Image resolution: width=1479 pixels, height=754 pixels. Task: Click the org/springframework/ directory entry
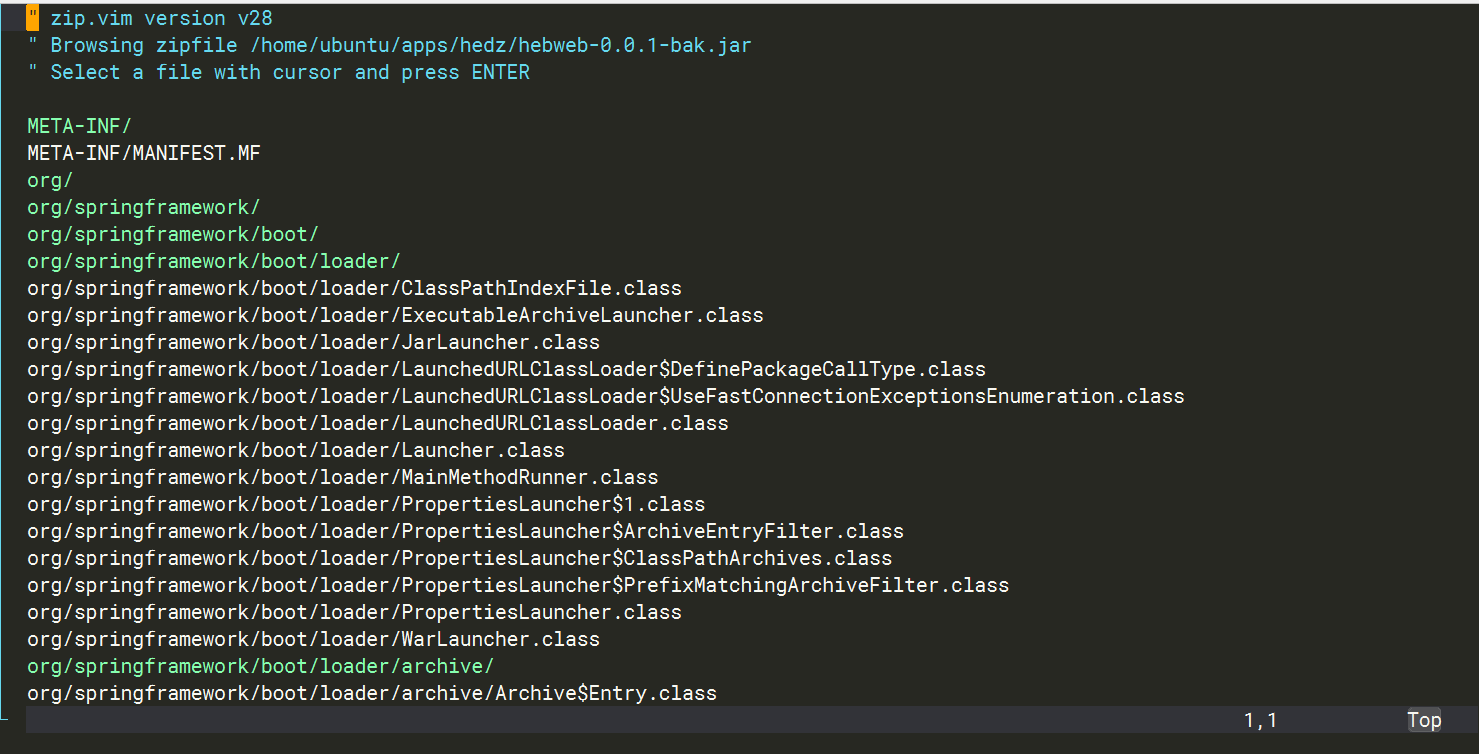pyautogui.click(x=144, y=207)
